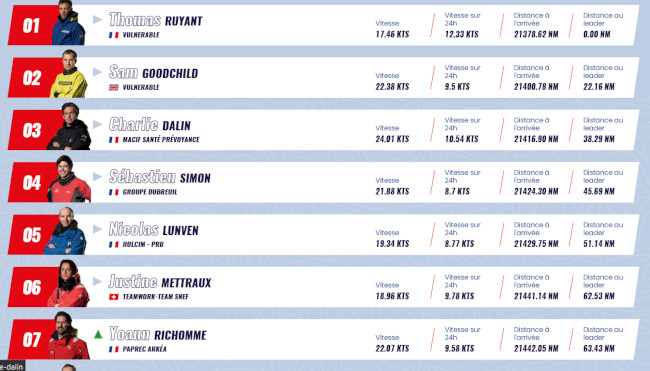Click Justine Mettraux's portrait thumbnail
The width and height of the screenshot is (650, 371).
(68, 284)
